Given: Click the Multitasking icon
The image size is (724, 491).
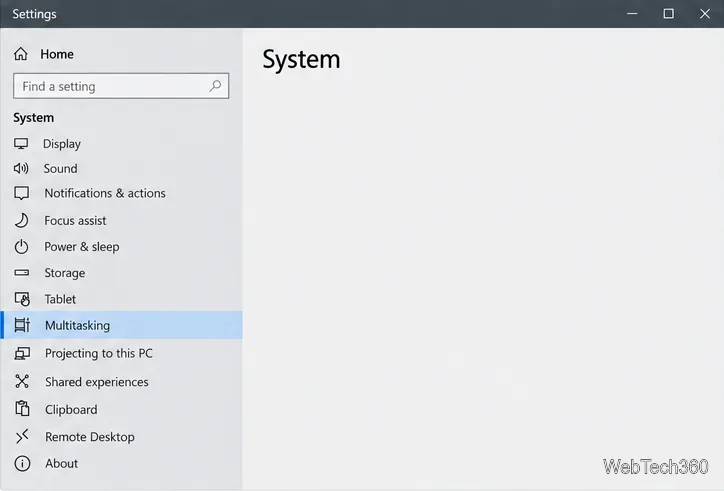Looking at the screenshot, I should tap(22, 325).
